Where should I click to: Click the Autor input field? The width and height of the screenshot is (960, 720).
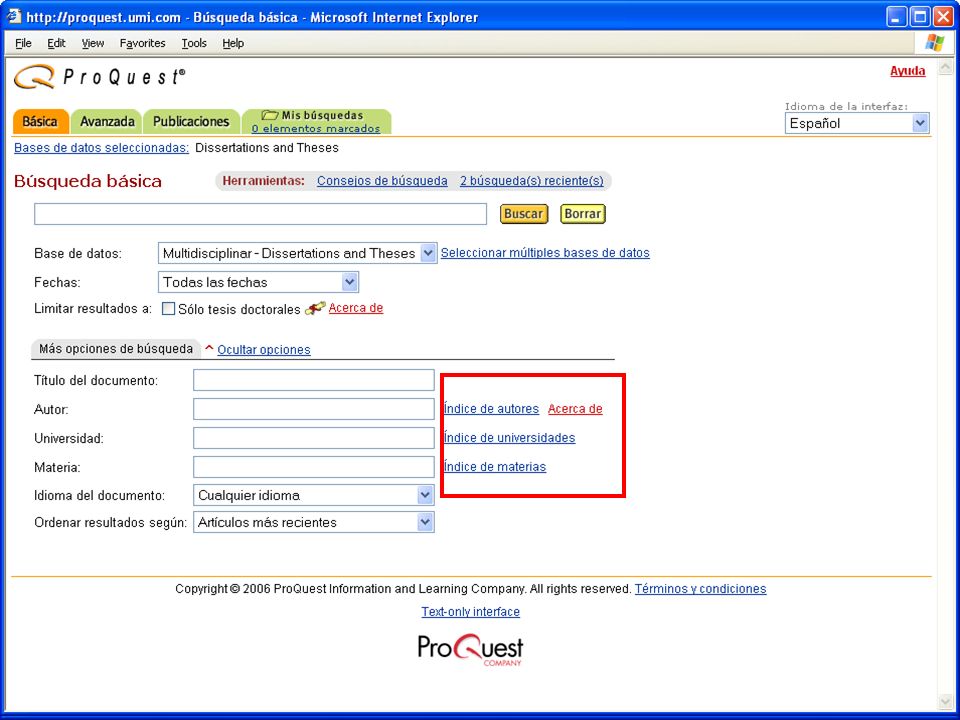pos(313,409)
